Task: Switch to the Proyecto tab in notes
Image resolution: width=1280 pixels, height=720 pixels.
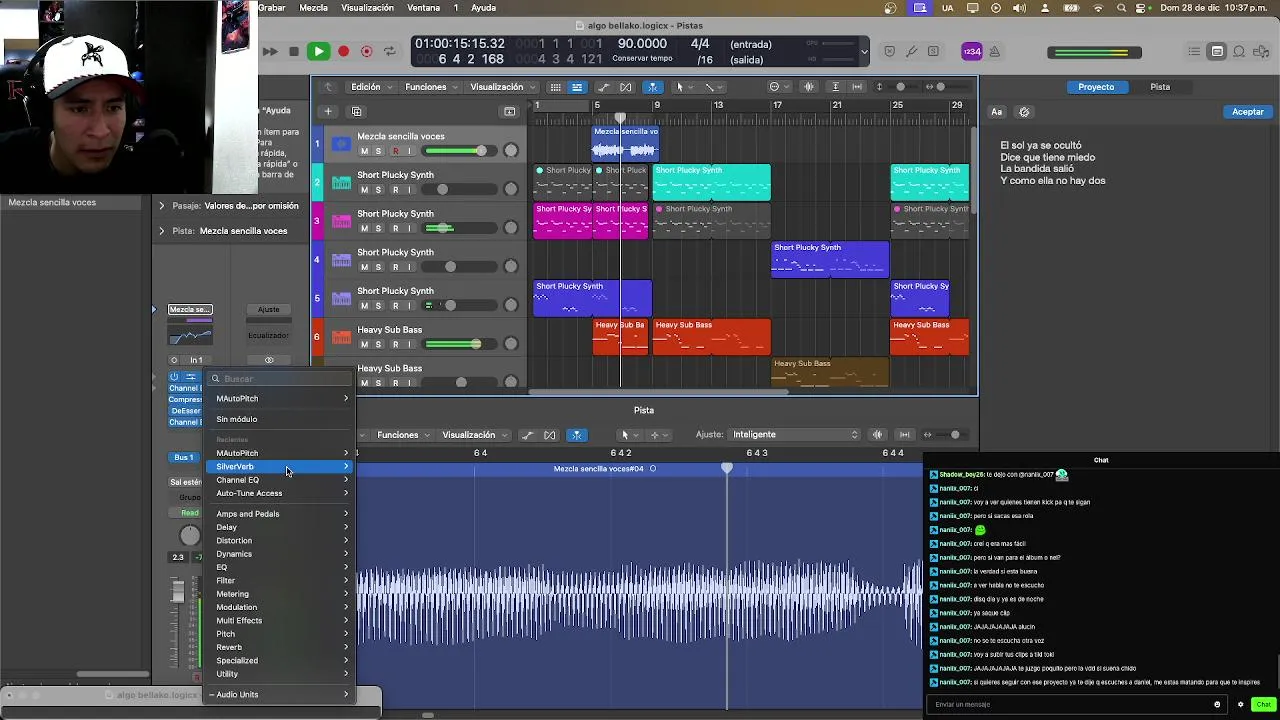Action: click(x=1095, y=87)
